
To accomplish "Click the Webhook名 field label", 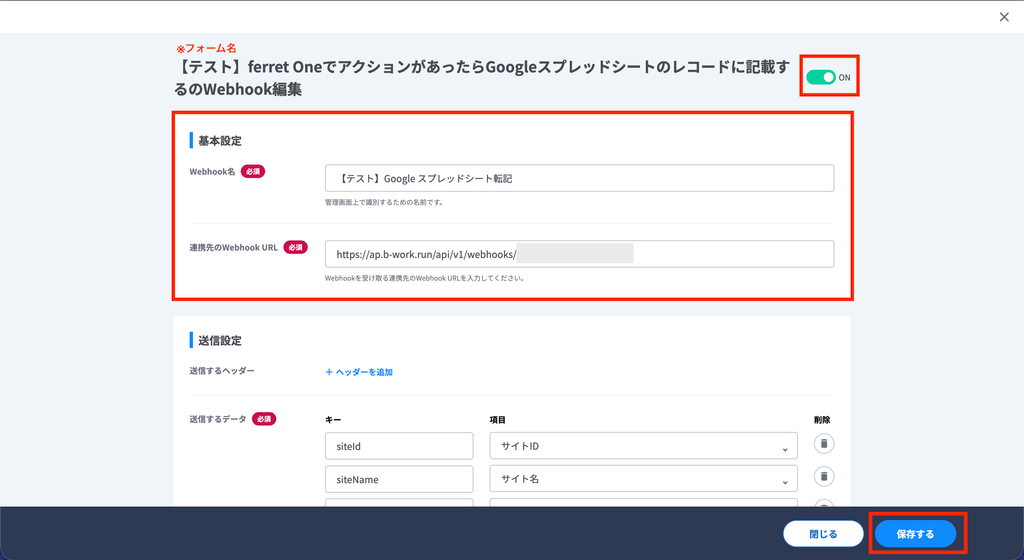I will [212, 172].
